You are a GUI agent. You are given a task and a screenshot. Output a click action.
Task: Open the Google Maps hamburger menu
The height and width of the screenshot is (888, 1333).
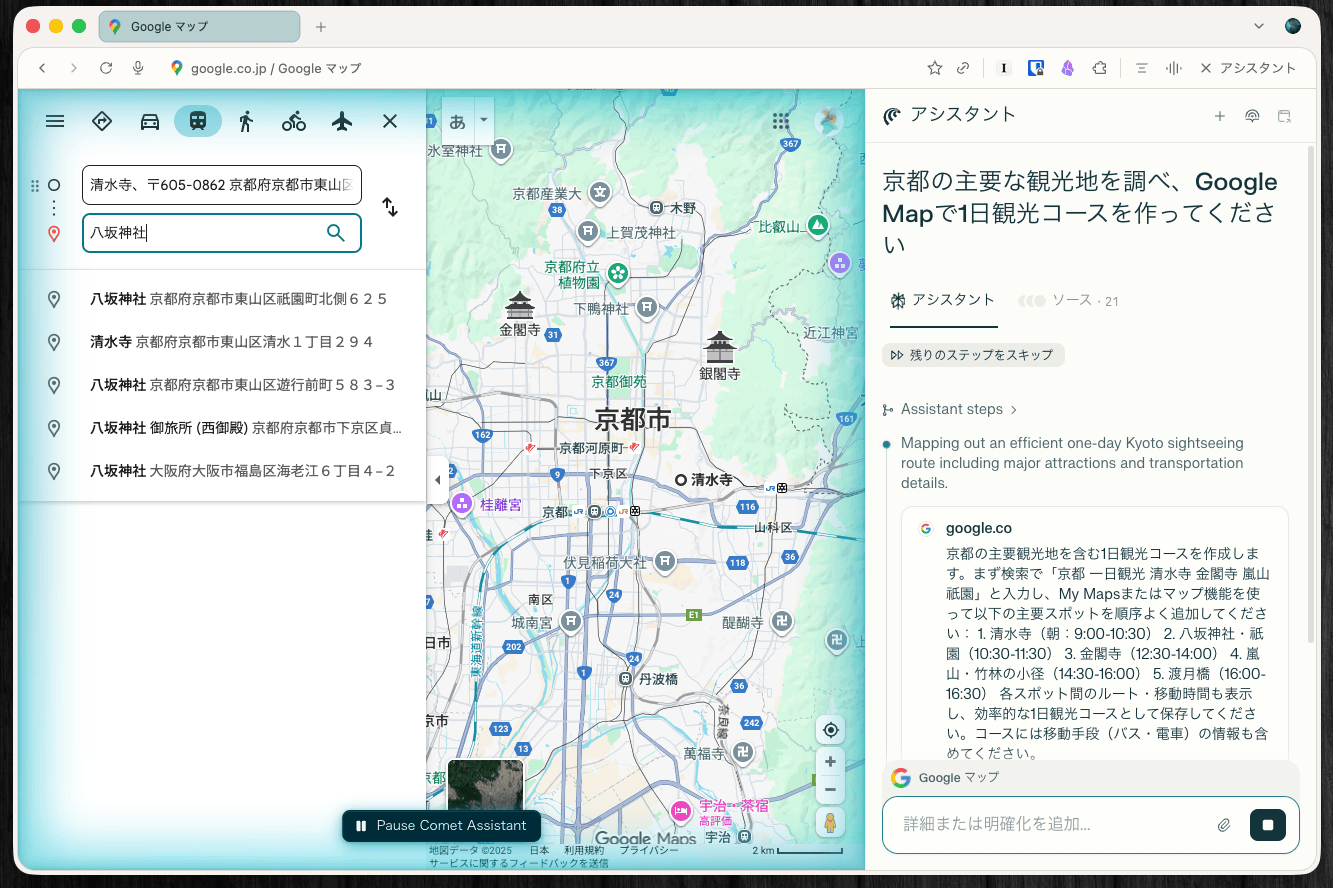(55, 122)
